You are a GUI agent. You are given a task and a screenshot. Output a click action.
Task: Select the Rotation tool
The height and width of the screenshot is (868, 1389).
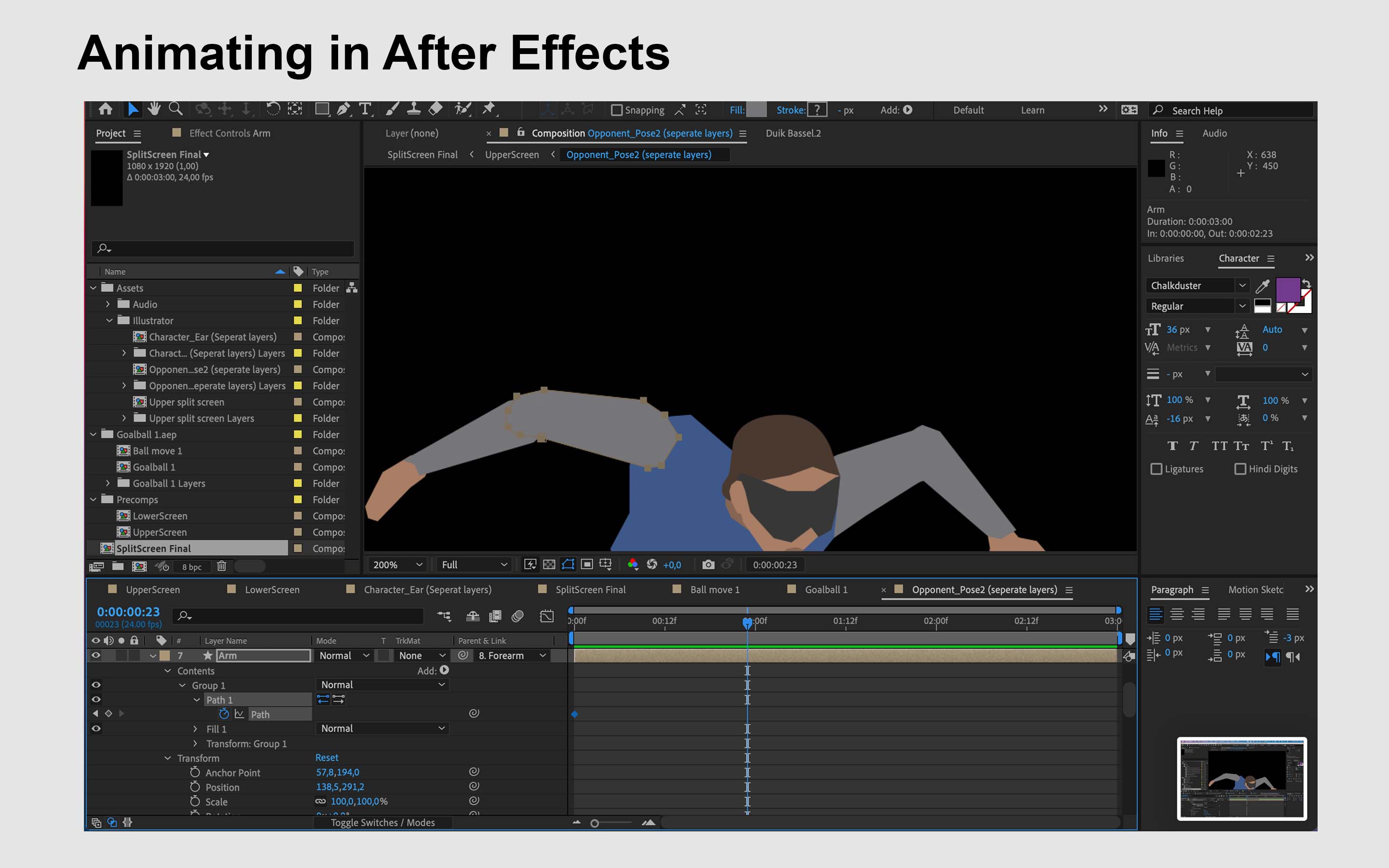pos(272,109)
